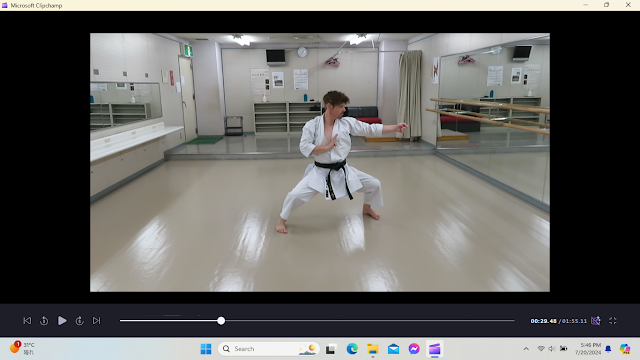Viewport: 640px width, 360px height.
Task: Play the karate video
Action: (62, 321)
